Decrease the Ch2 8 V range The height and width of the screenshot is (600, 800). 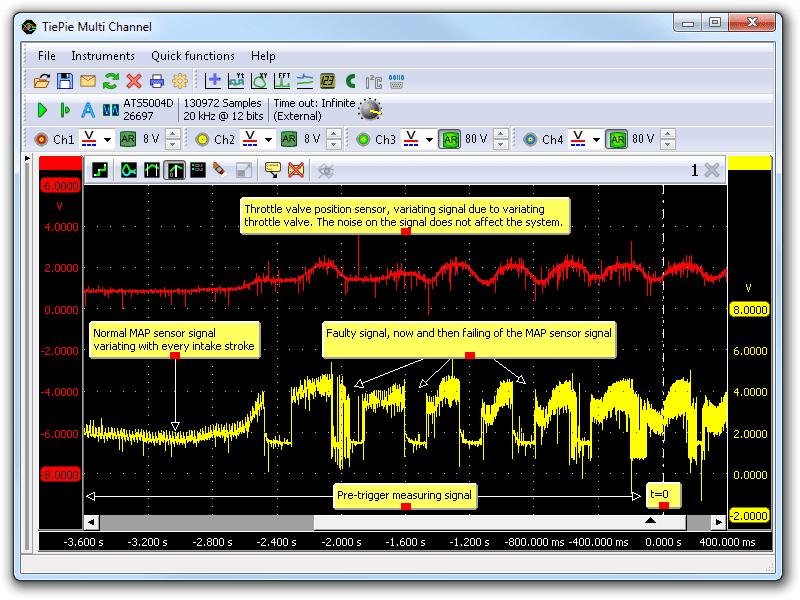coord(334,144)
